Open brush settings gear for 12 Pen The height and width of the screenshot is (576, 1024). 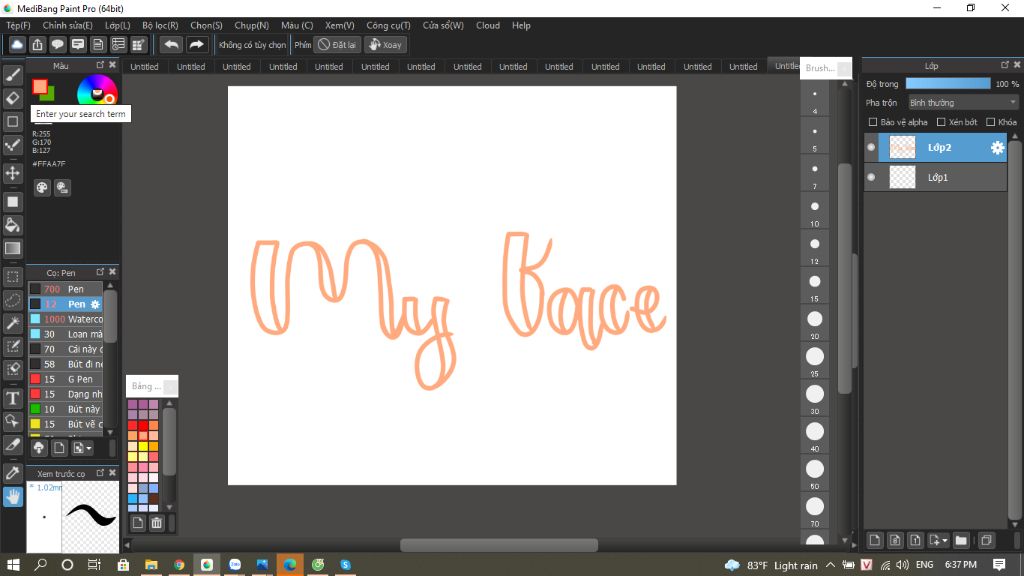point(95,304)
